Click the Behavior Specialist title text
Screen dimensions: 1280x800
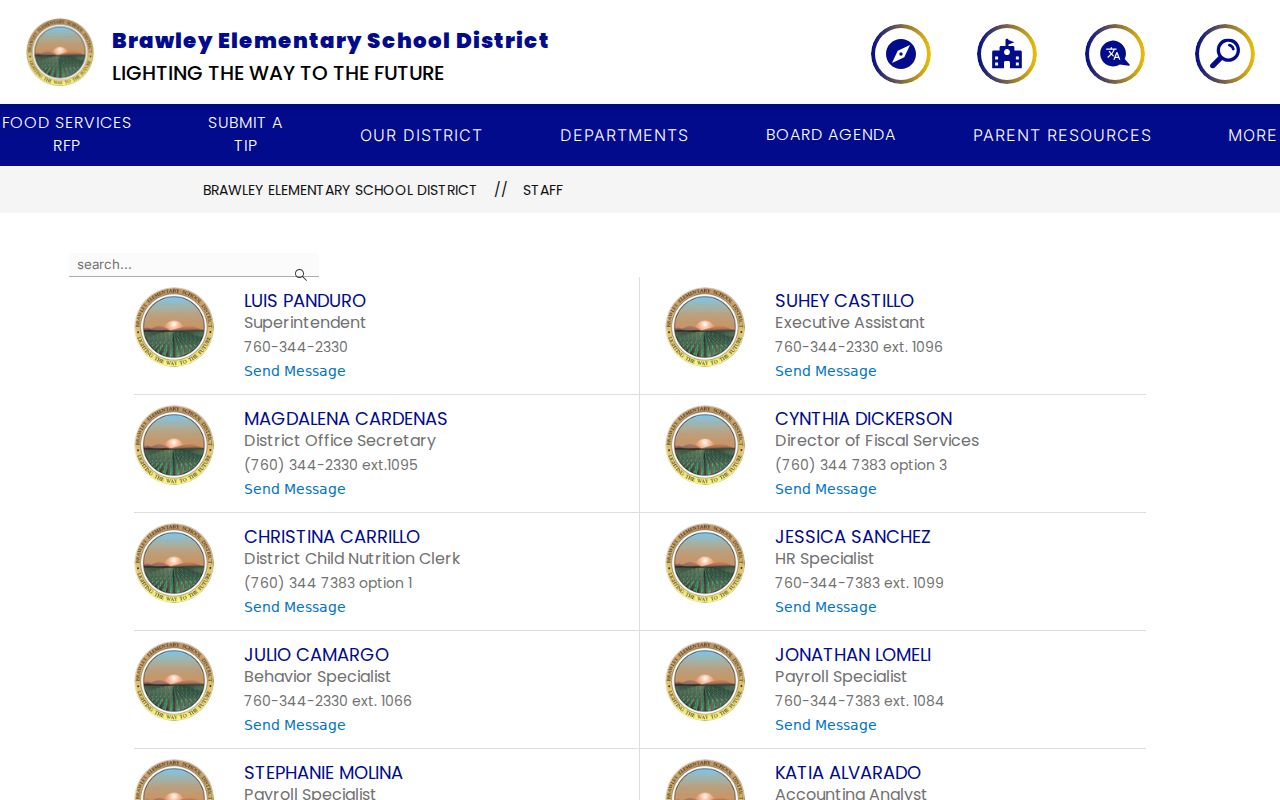(317, 677)
